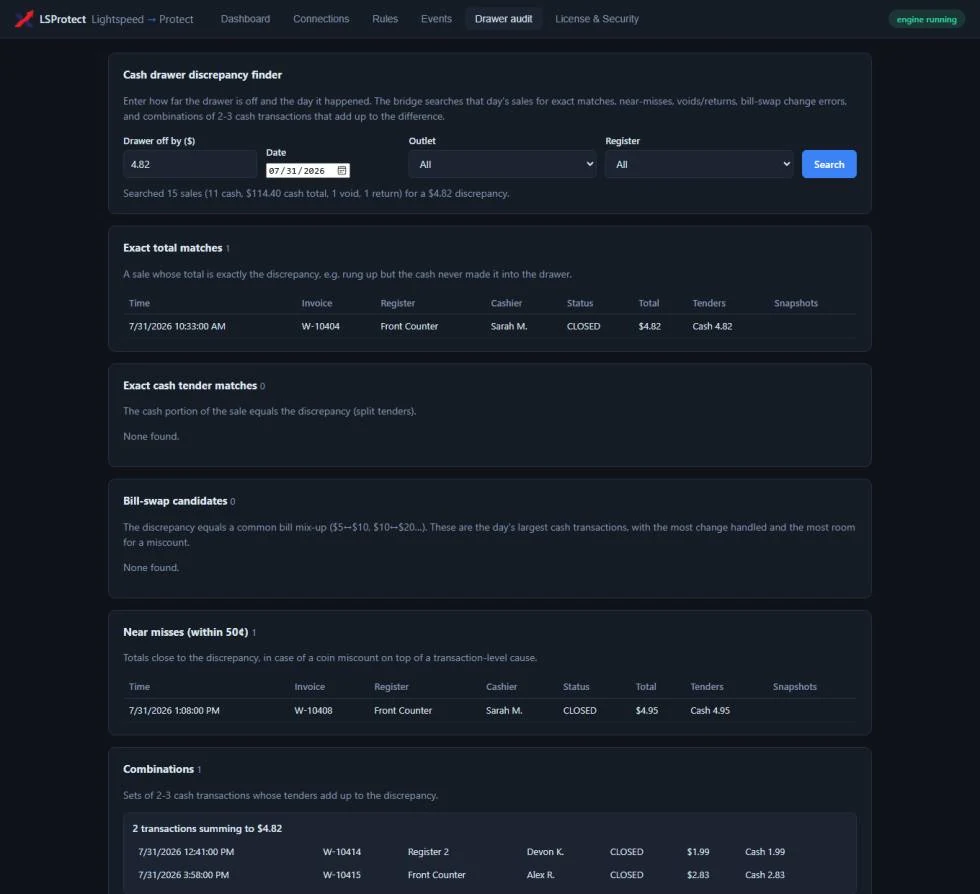The width and height of the screenshot is (980, 894).
Task: Open License & Security tab
Action: click(x=597, y=19)
